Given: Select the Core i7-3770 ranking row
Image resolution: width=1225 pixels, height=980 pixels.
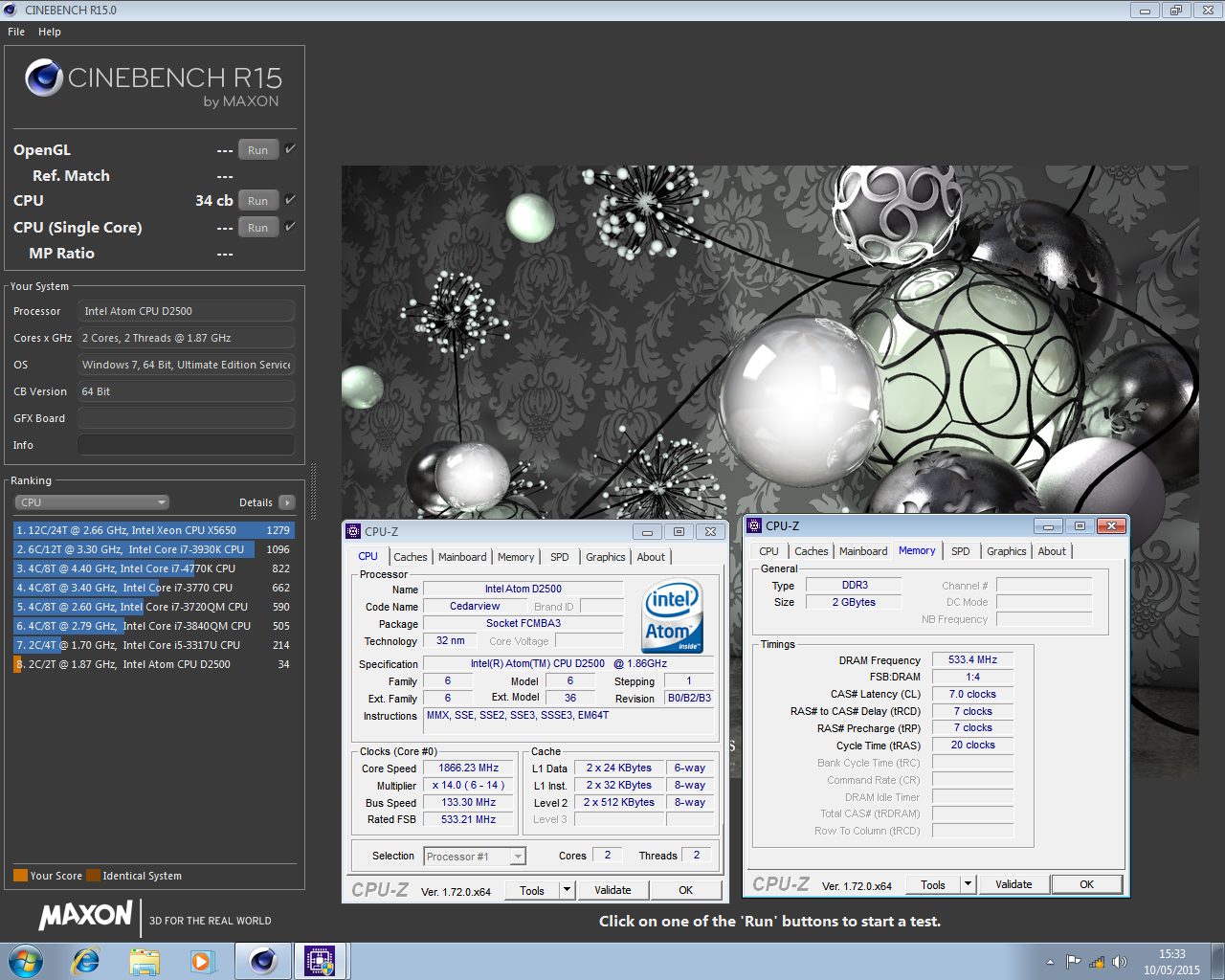Looking at the screenshot, I should pos(153,588).
